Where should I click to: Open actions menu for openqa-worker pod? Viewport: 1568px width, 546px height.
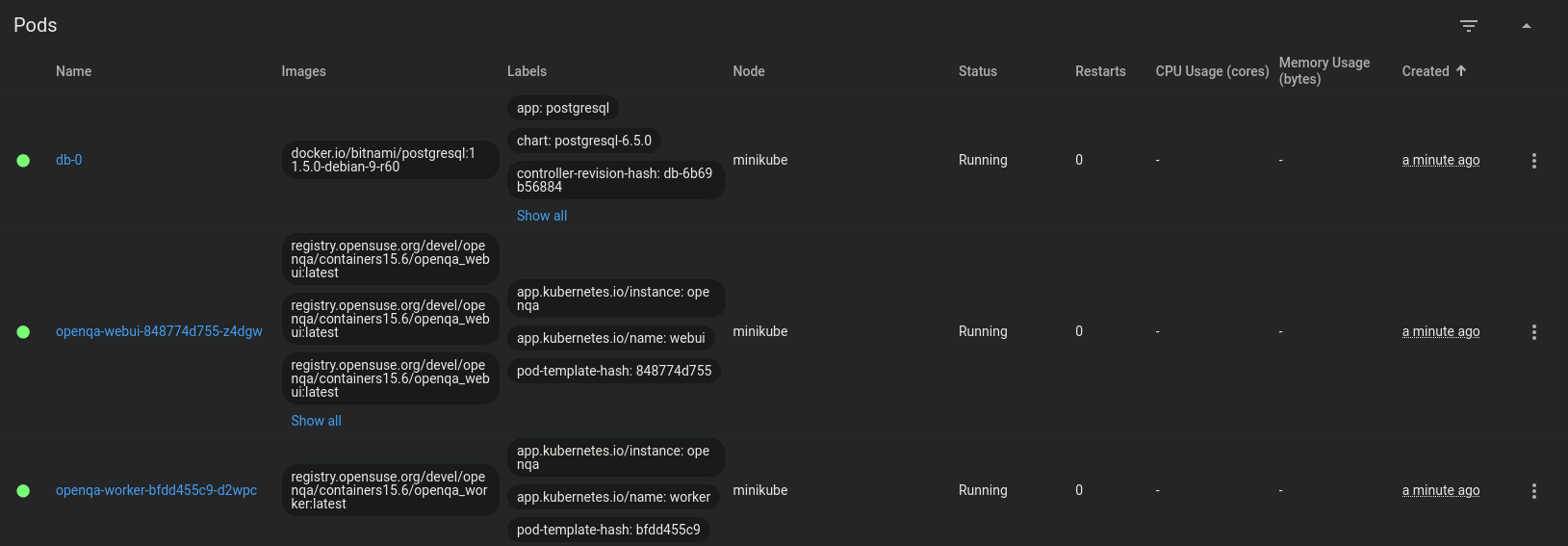coord(1533,491)
